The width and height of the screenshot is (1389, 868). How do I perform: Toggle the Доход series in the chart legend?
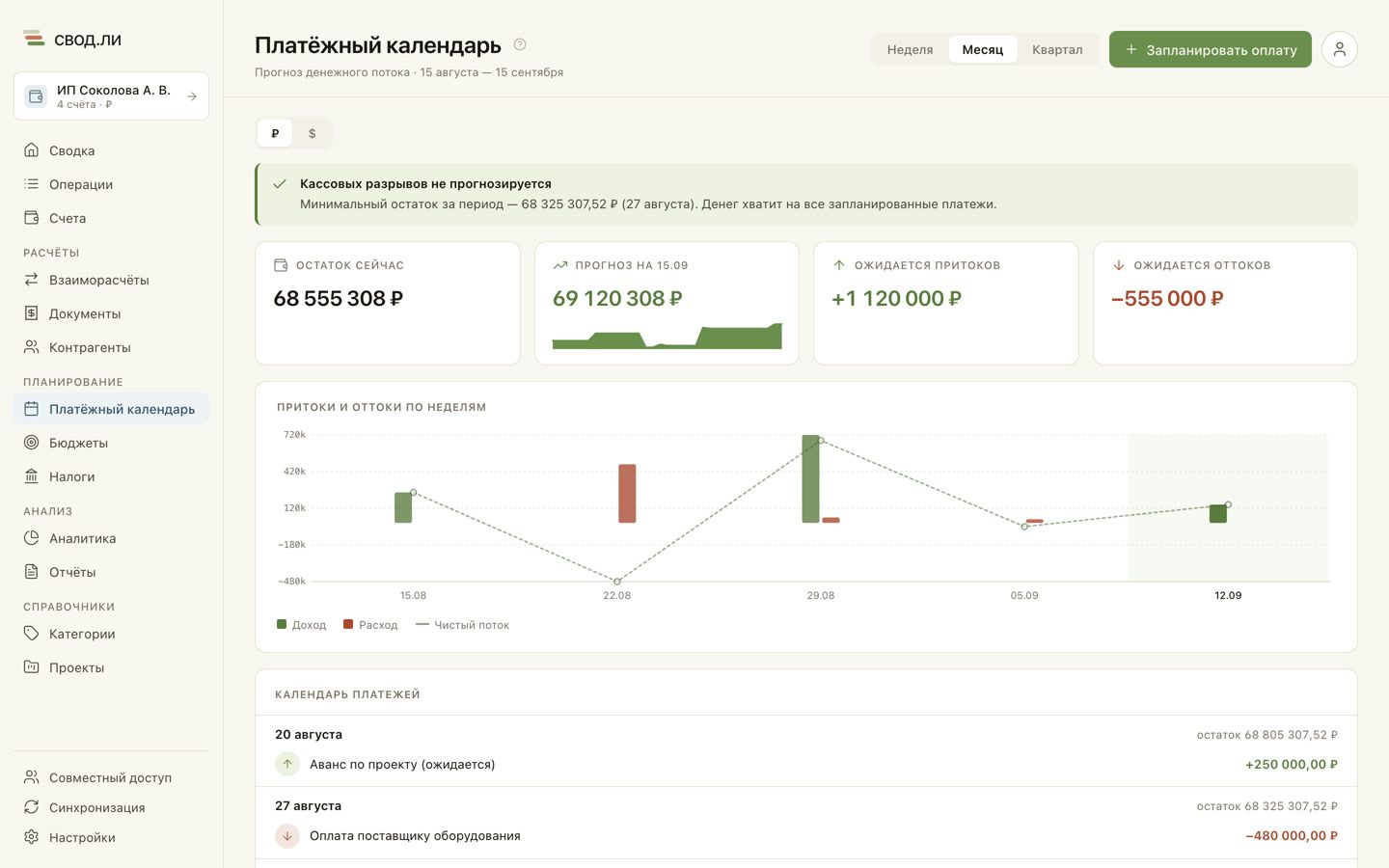302,625
